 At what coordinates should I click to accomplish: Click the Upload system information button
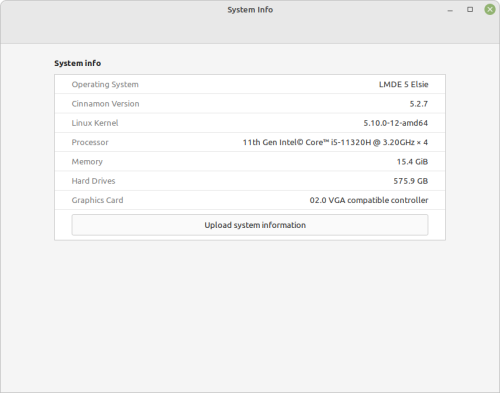pos(250,225)
